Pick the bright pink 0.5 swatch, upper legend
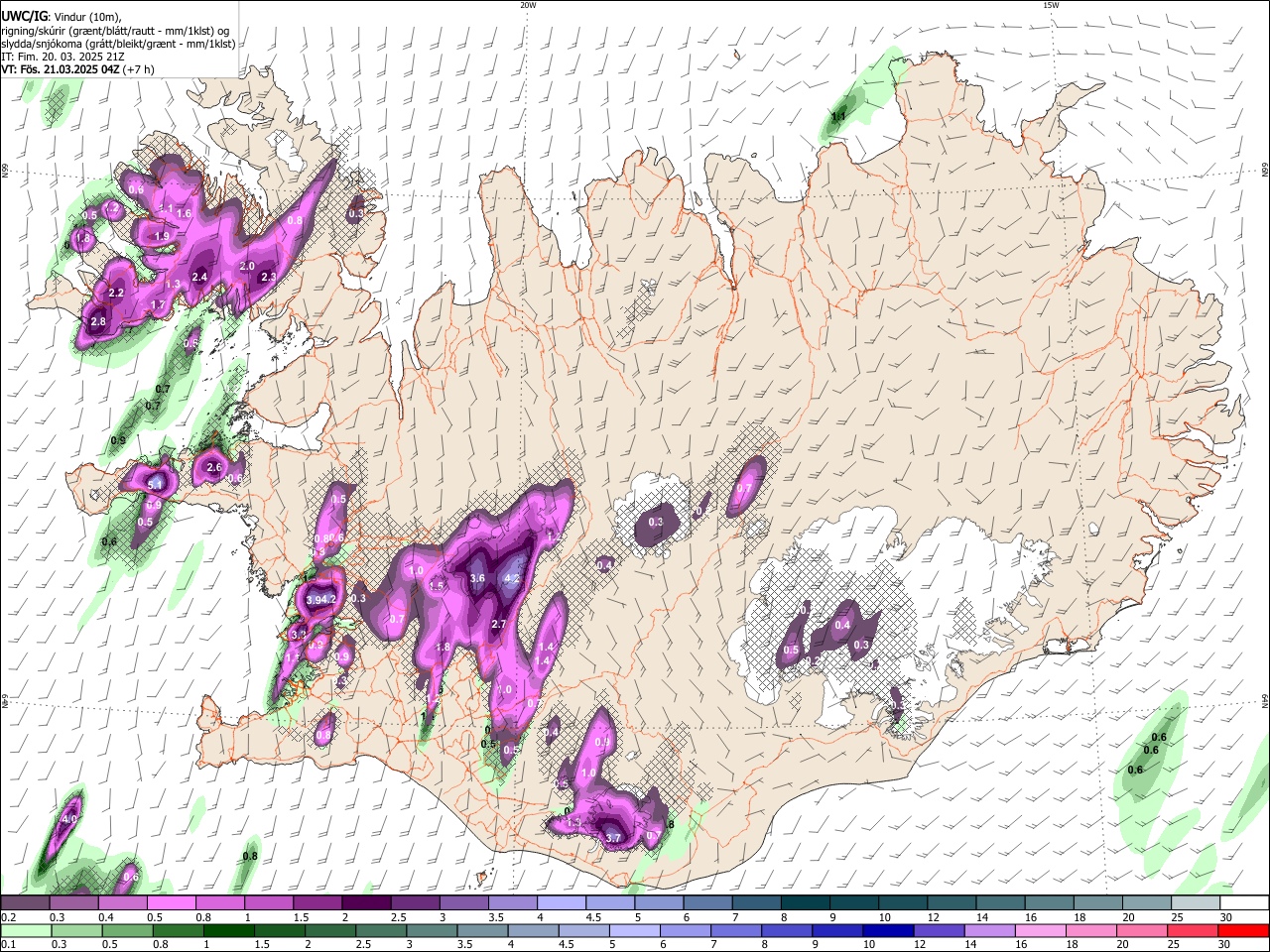The image size is (1270, 952). click(171, 902)
